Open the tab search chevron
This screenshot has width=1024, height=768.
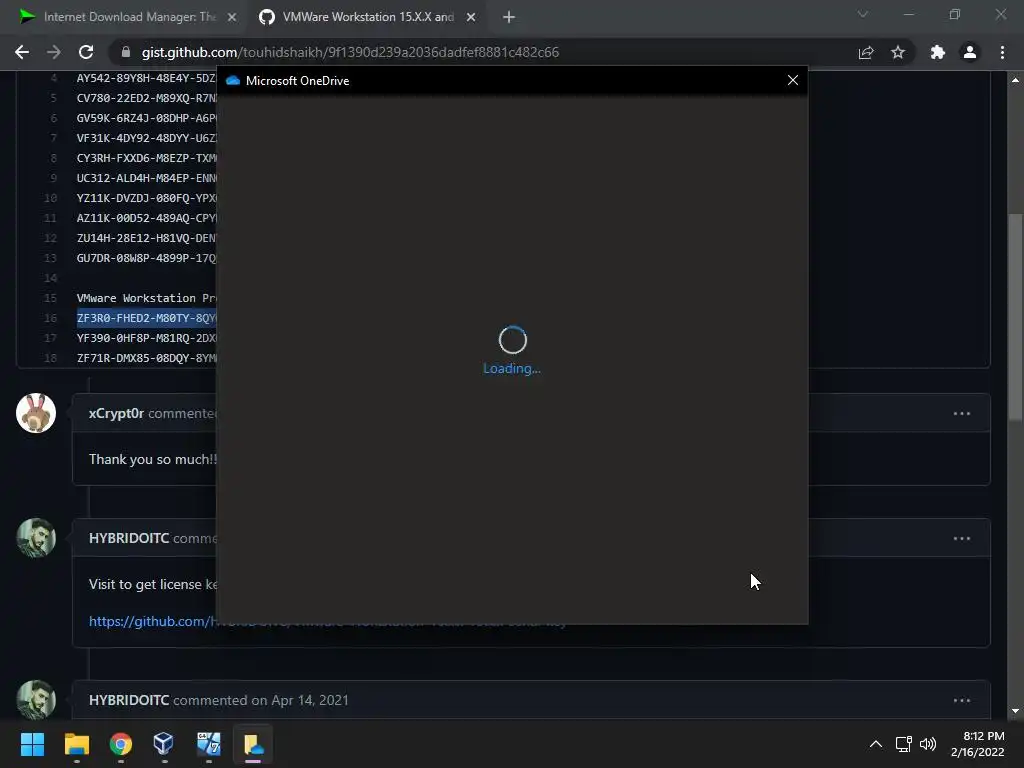tap(863, 14)
